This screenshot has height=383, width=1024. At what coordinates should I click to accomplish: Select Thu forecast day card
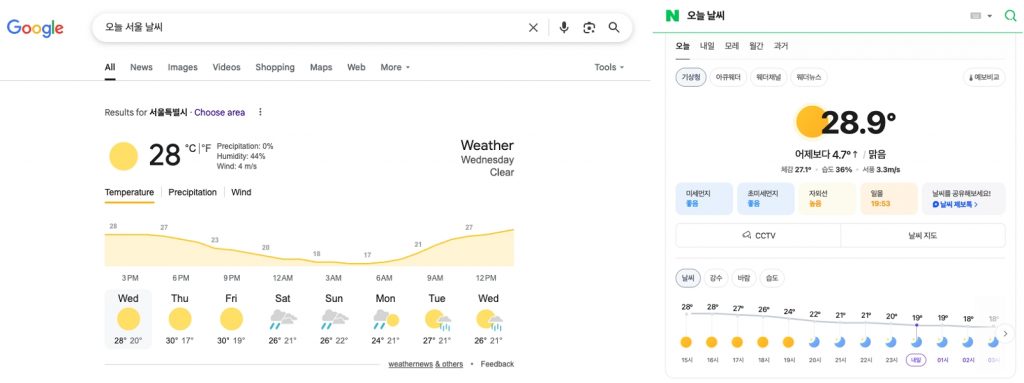180,320
